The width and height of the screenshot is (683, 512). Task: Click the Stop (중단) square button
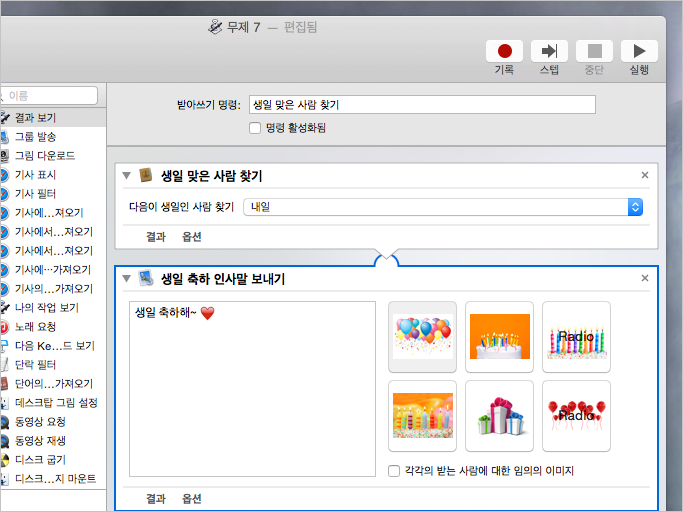pyautogui.click(x=595, y=51)
